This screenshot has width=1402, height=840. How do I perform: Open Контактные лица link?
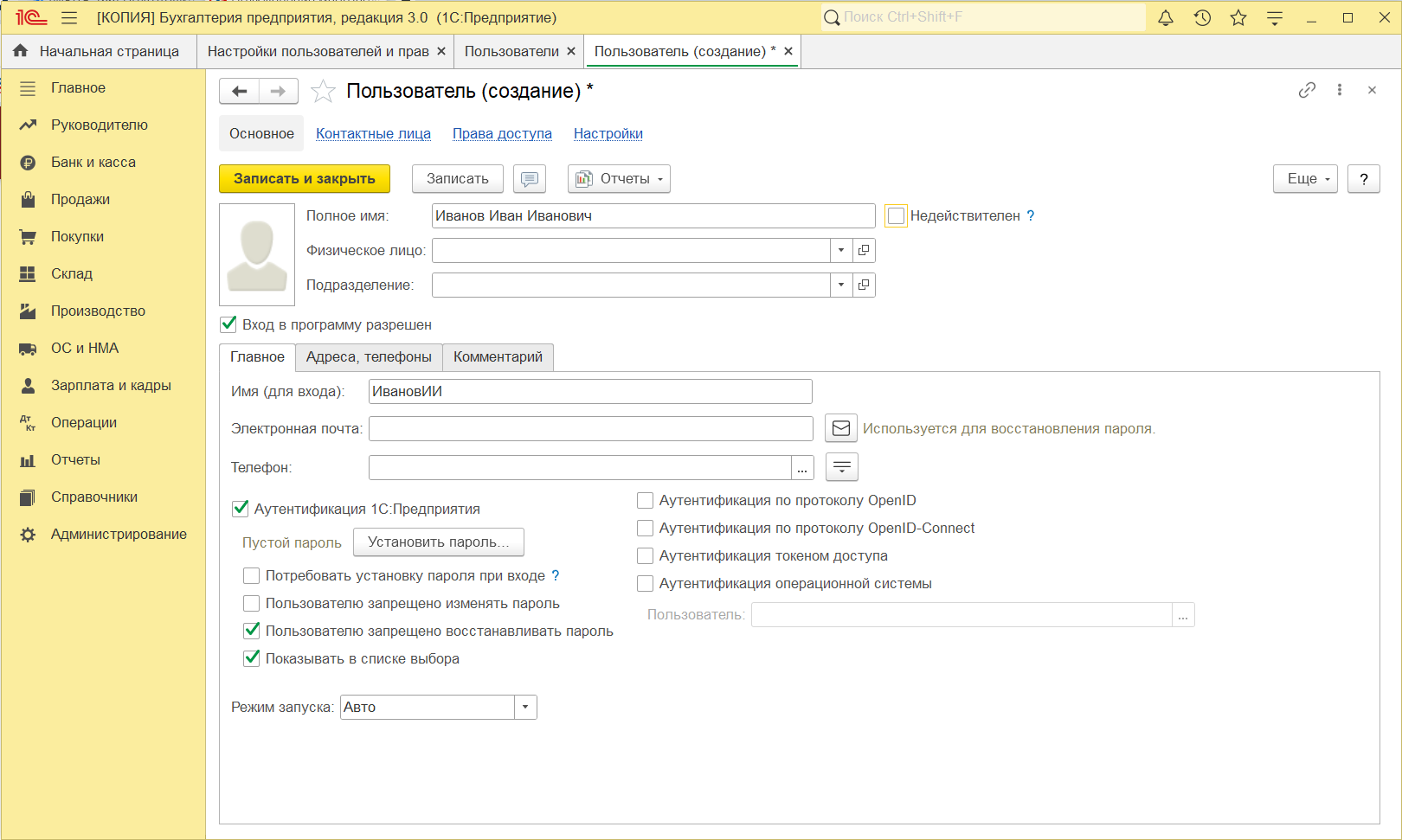(x=373, y=133)
